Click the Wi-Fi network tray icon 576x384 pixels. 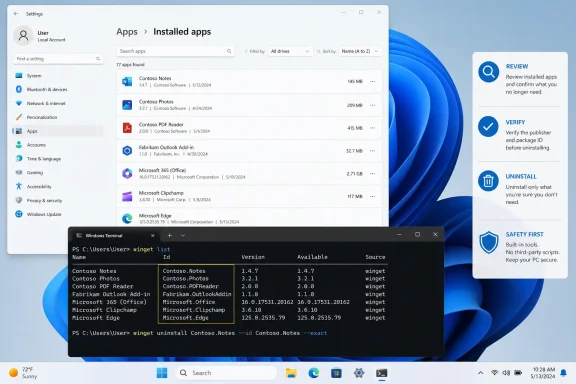pyautogui.click(x=494, y=373)
